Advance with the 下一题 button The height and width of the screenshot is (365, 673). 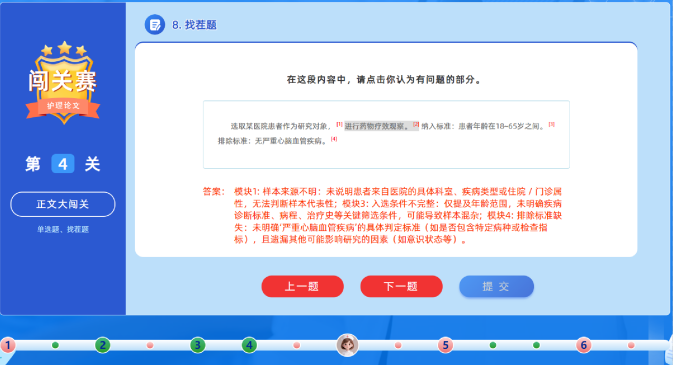pos(401,286)
